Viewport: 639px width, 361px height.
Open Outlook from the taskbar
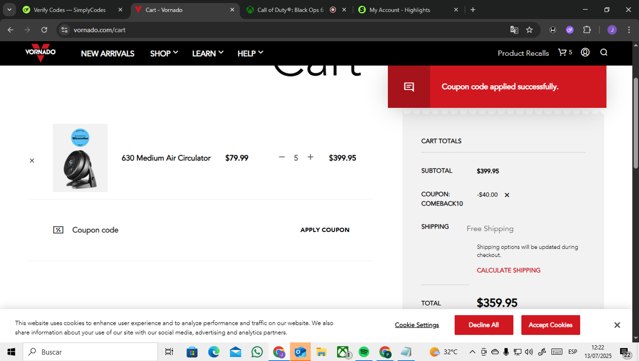pyautogui.click(x=300, y=352)
